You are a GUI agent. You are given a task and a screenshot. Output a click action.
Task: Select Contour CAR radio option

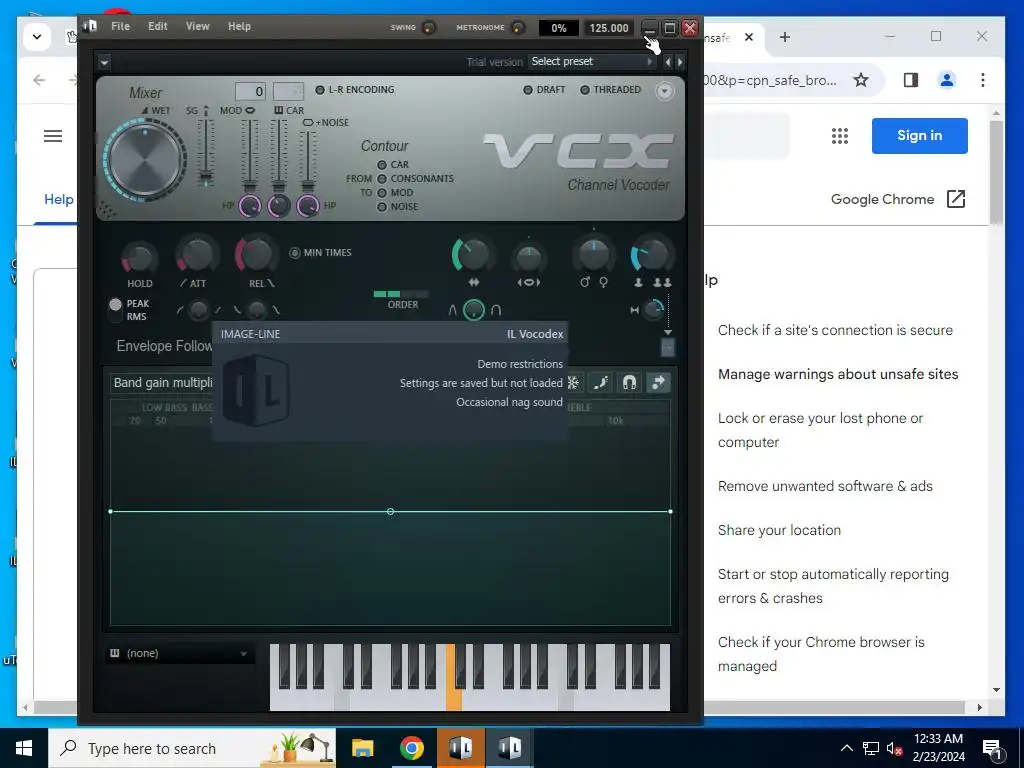pos(392,165)
